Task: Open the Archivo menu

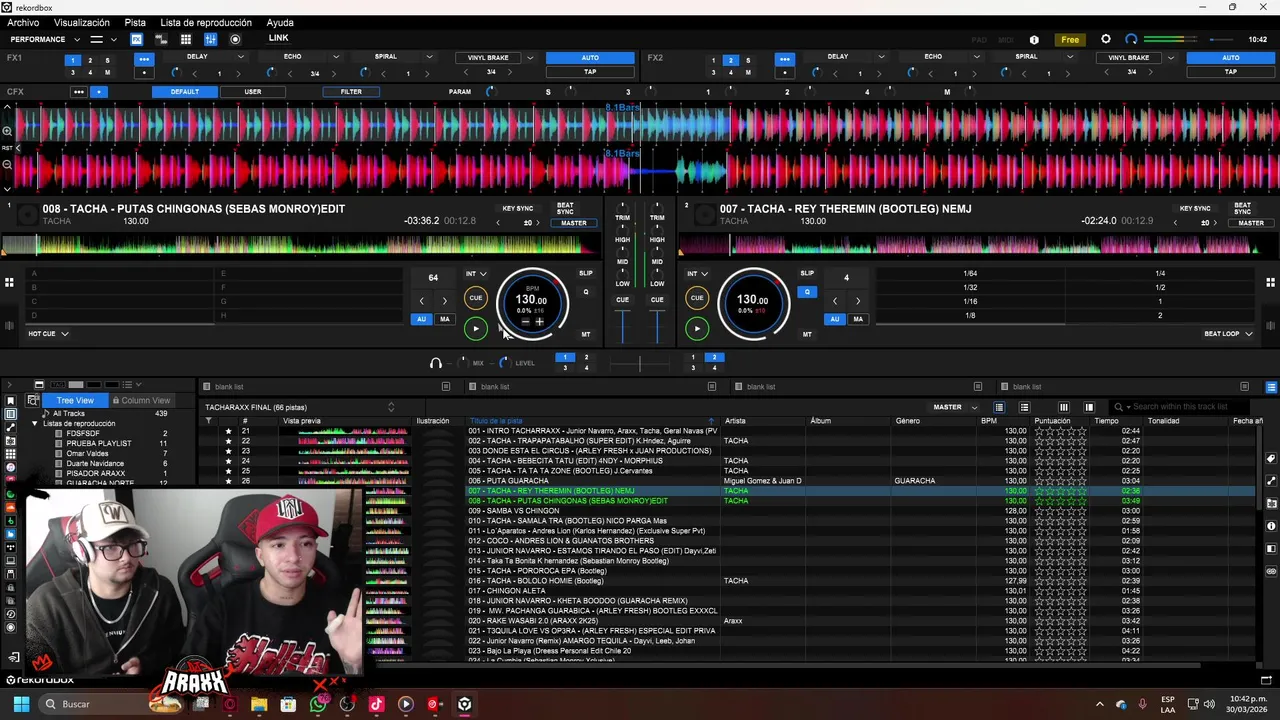Action: 23,22
